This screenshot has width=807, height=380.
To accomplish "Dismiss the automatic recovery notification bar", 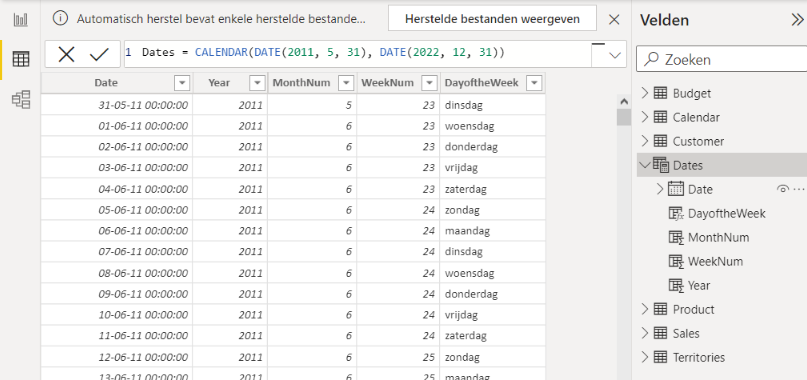I will pos(614,20).
